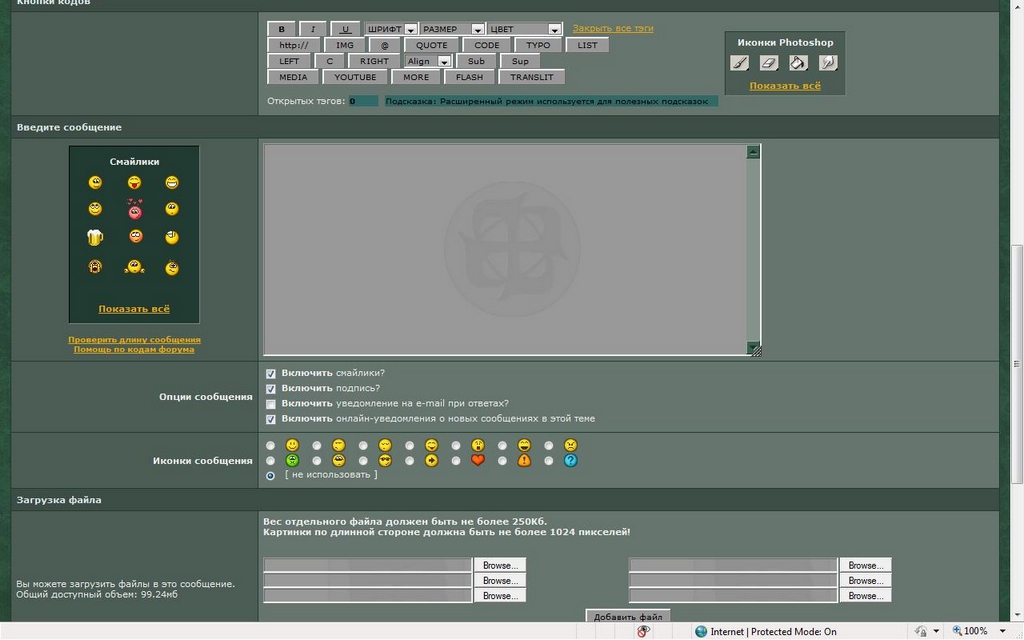Open the ШРИФТ font dropdown

pos(391,29)
